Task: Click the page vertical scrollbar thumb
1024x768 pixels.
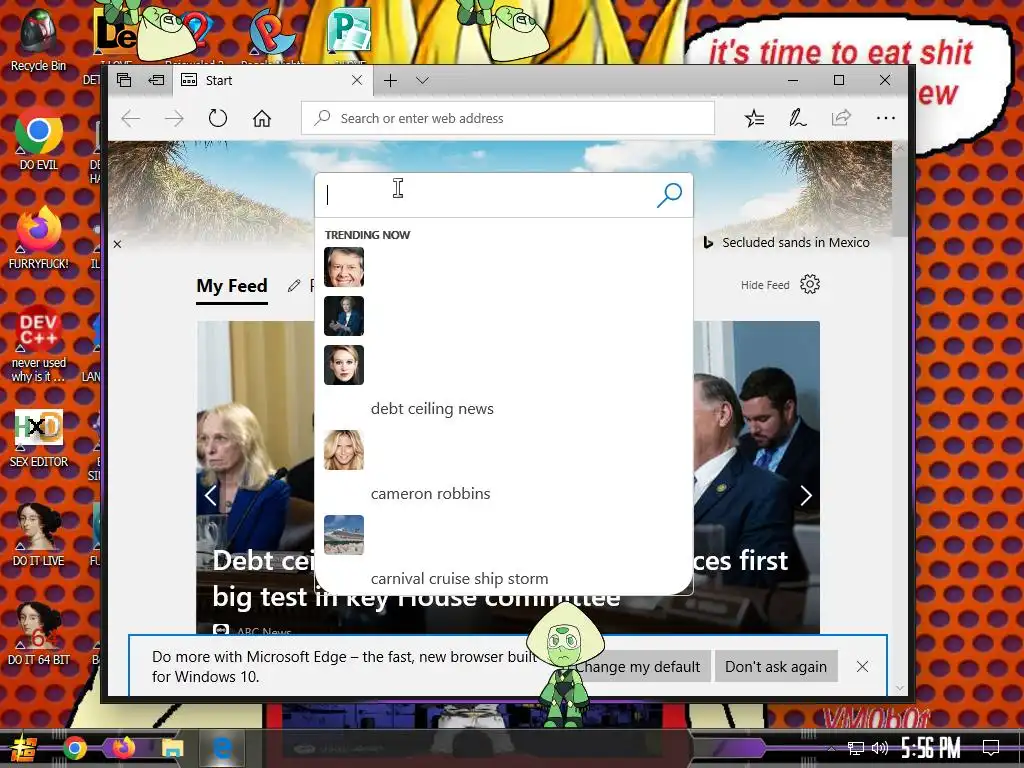Action: (899, 196)
